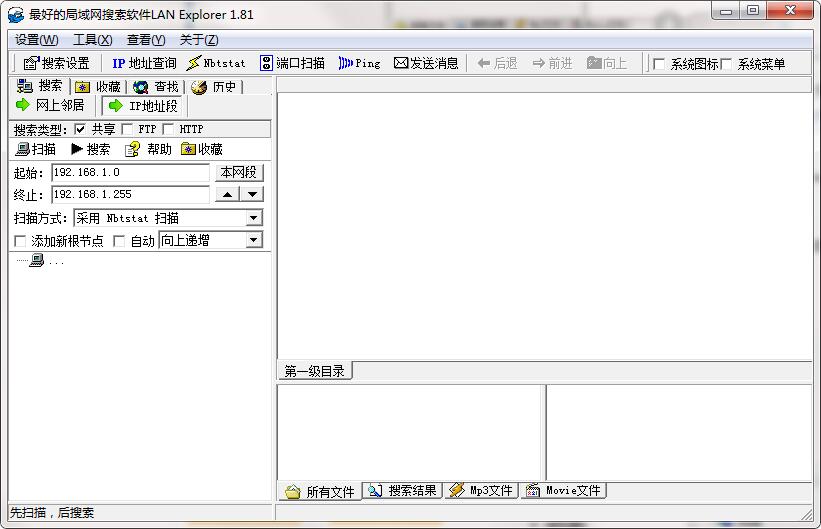Open the 工具(X) menu
821x529 pixels.
point(92,39)
